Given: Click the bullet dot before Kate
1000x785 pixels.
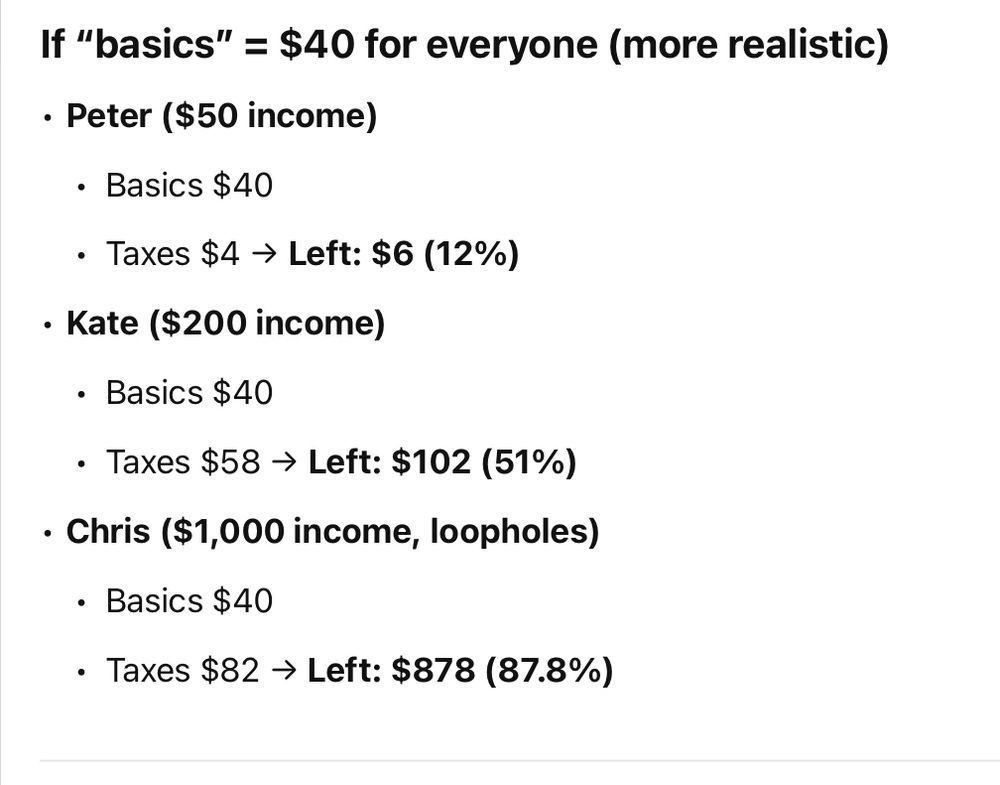Looking at the screenshot, I should (47, 325).
